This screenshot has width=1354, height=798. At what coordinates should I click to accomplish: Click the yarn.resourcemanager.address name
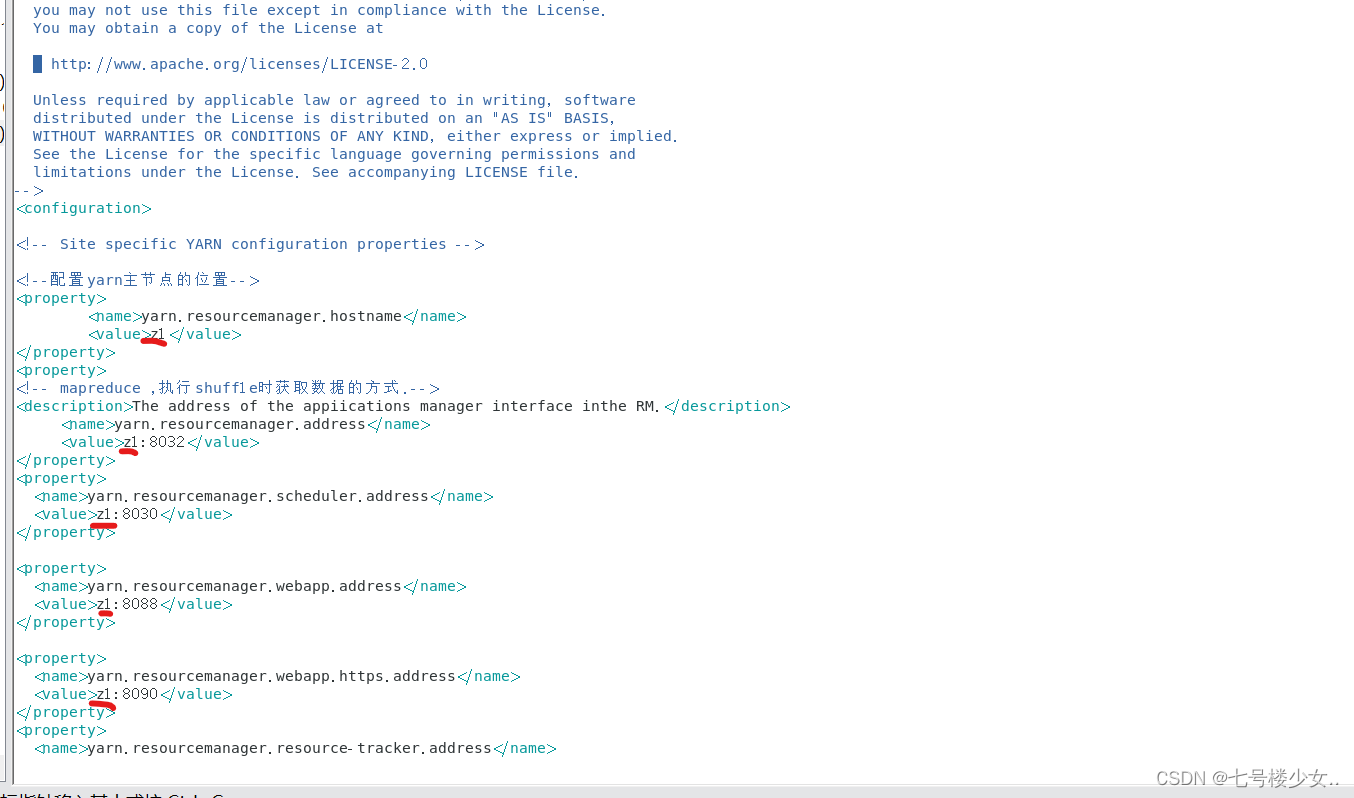tap(240, 424)
